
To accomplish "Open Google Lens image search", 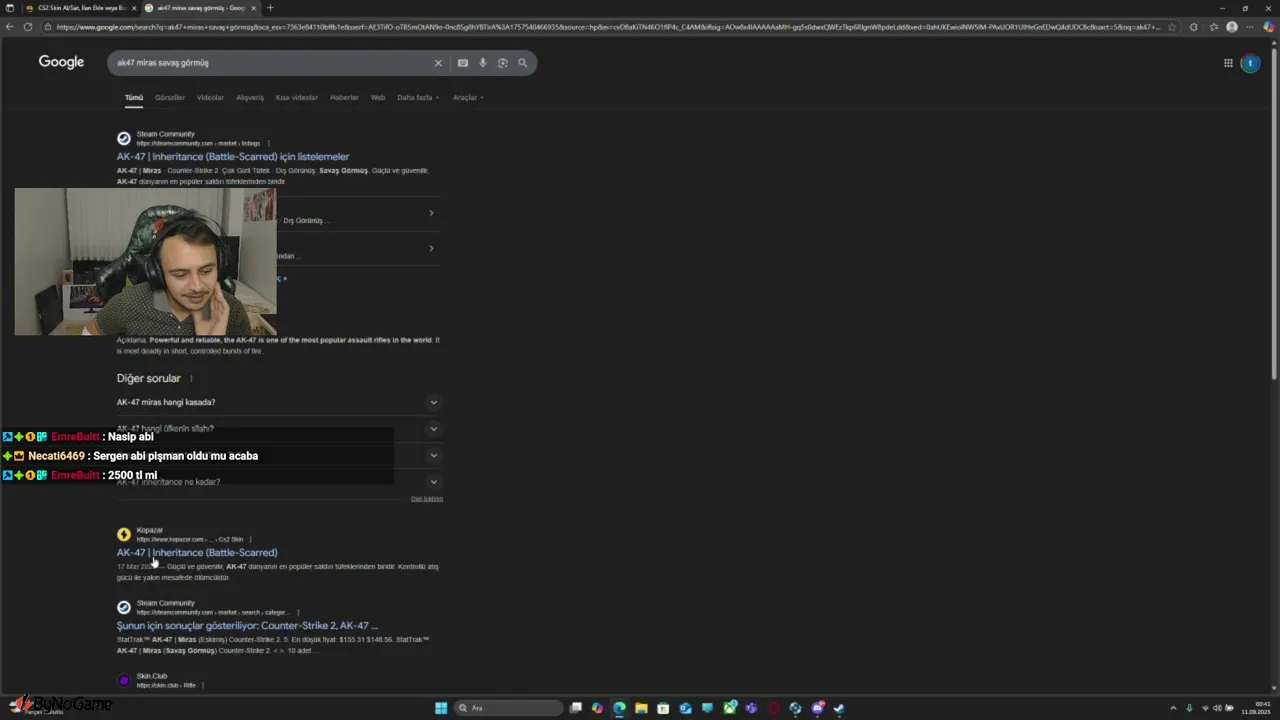I will 502,63.
